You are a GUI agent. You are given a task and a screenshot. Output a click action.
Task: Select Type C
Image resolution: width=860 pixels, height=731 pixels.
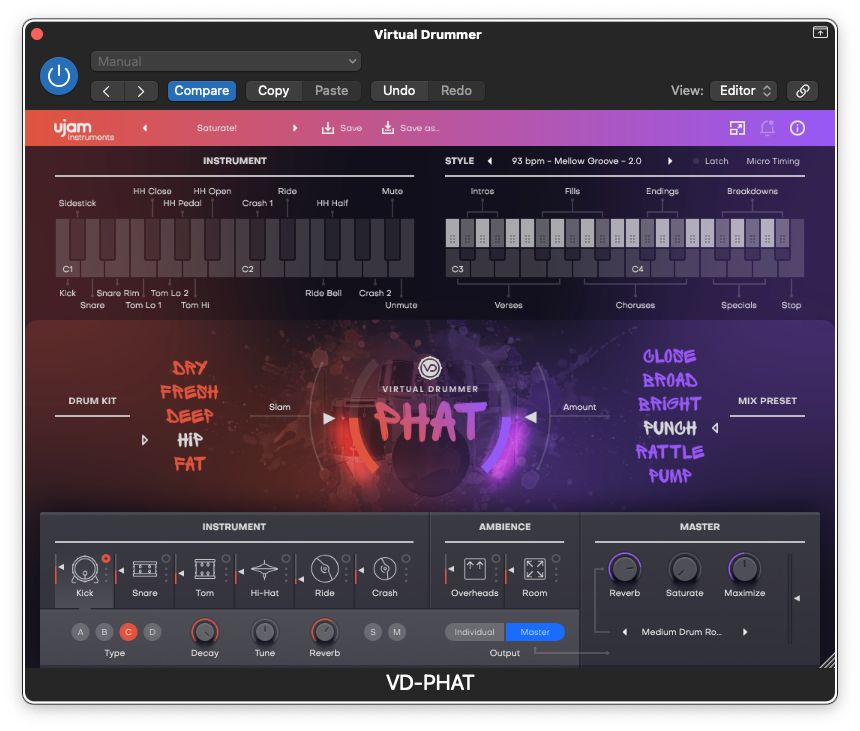click(128, 632)
